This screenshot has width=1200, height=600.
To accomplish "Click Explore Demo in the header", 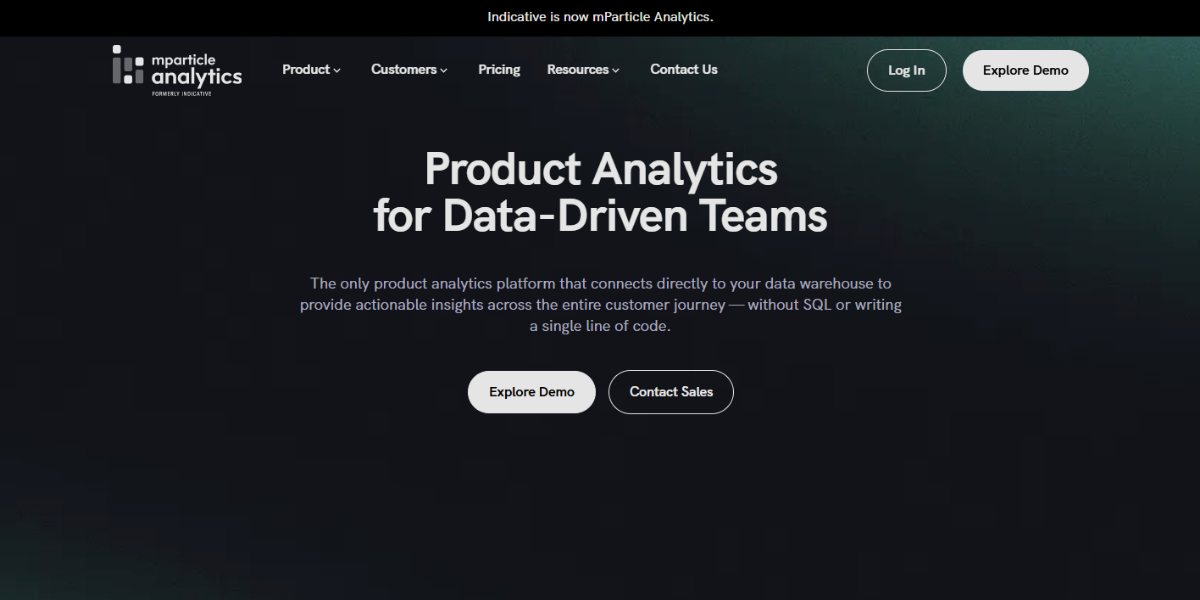I will point(1025,70).
